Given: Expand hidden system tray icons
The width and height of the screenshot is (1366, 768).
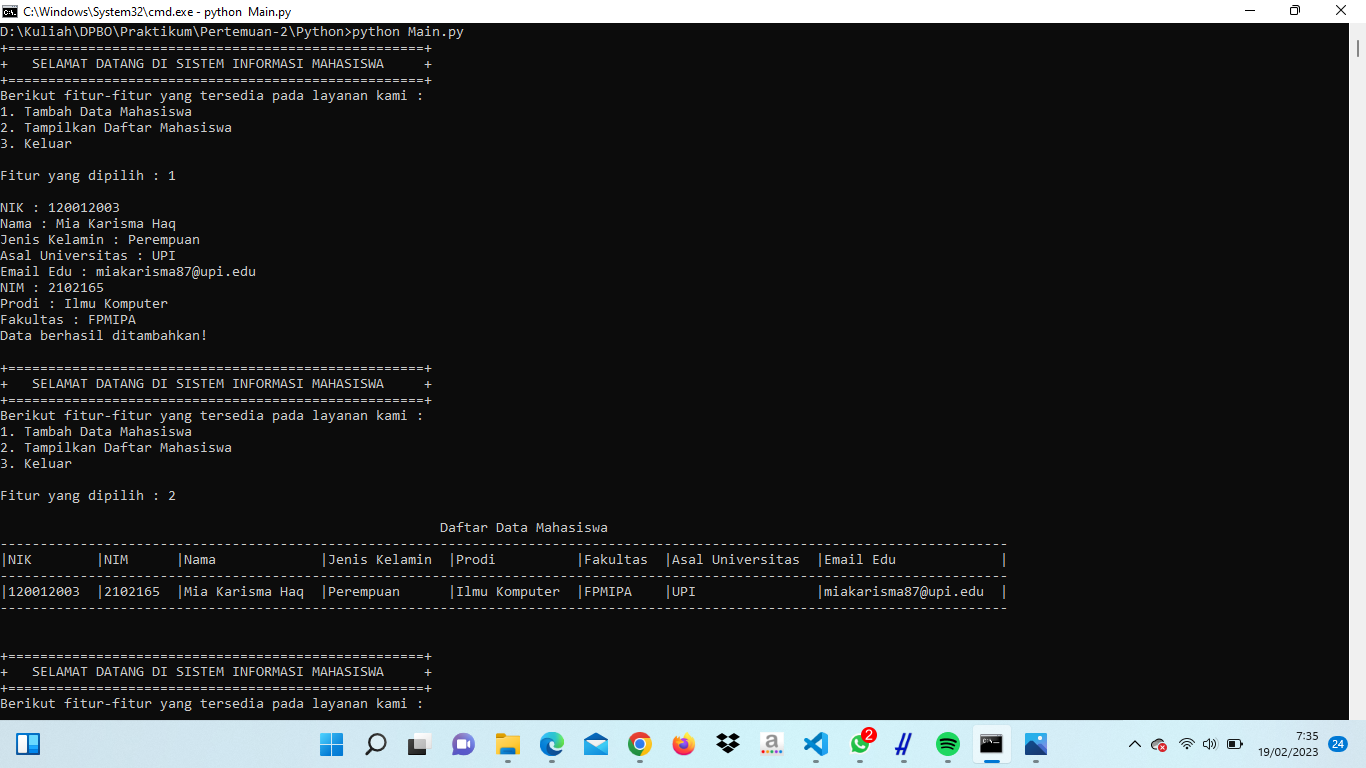Looking at the screenshot, I should tap(1135, 744).
